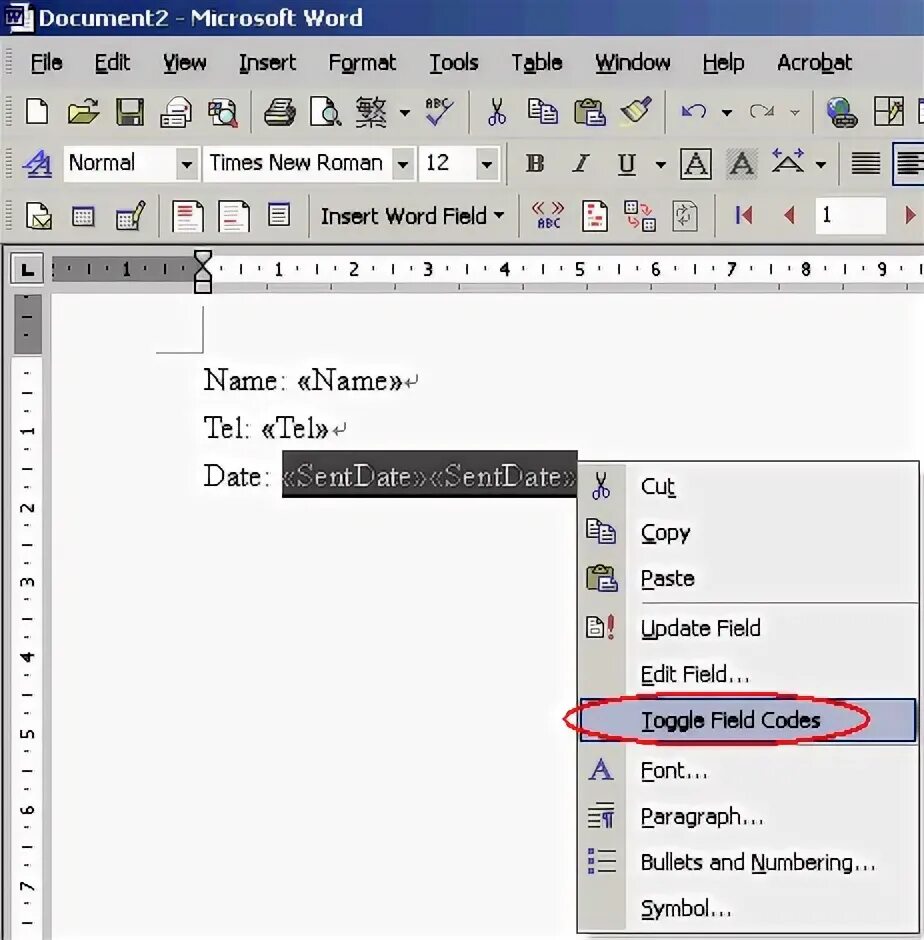Click Match Fields icon
The height and width of the screenshot is (940, 924).
click(639, 216)
